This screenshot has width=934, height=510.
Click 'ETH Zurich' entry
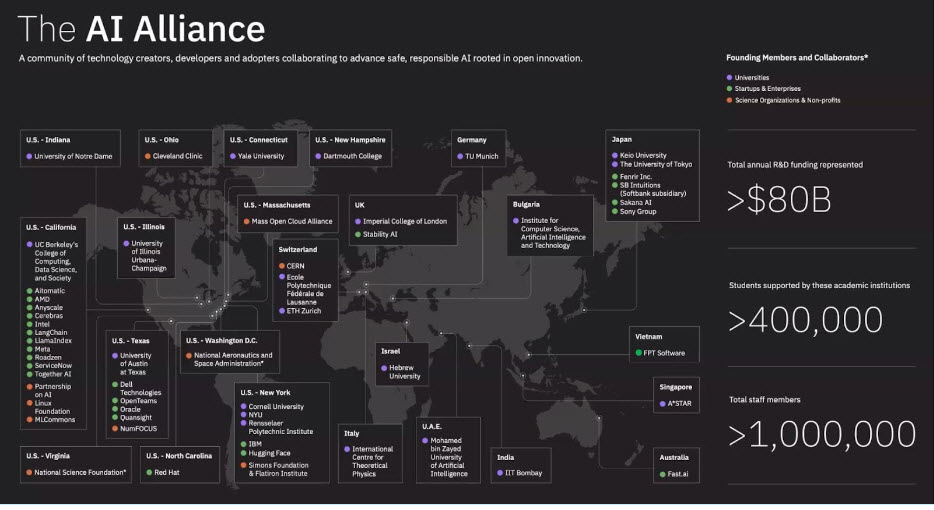coord(304,311)
